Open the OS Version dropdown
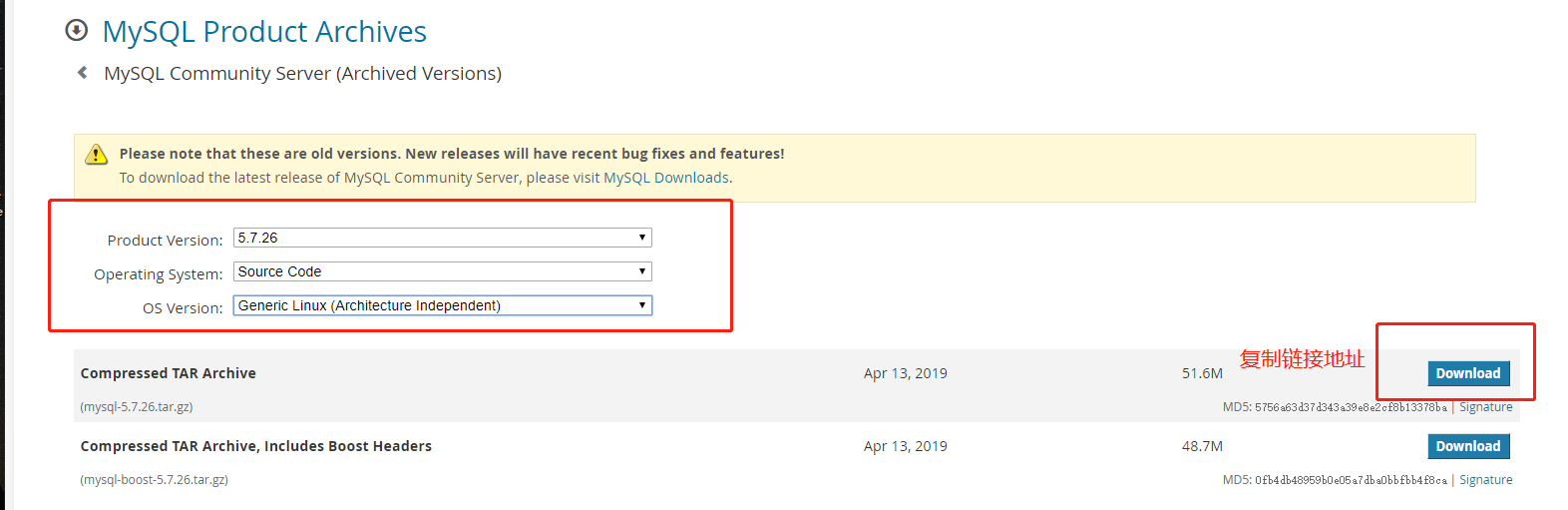Screen dimensions: 1568x510 click(x=442, y=305)
